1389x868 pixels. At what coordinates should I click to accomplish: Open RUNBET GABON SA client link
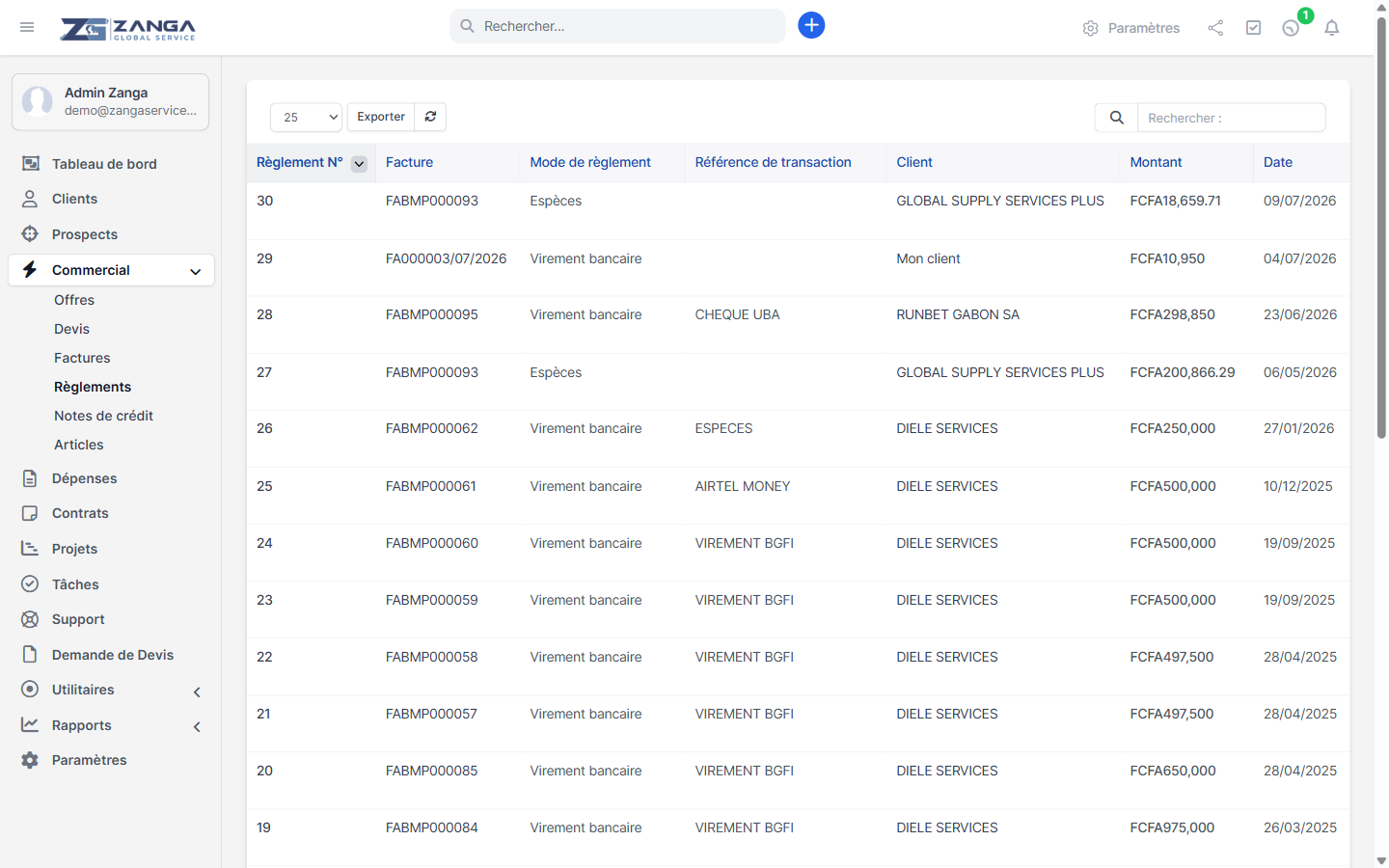[958, 314]
